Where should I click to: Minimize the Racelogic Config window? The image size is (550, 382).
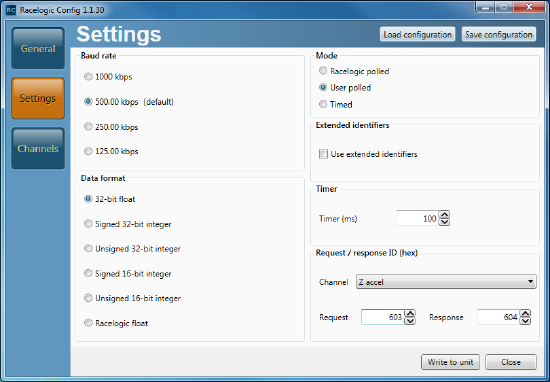486,7
